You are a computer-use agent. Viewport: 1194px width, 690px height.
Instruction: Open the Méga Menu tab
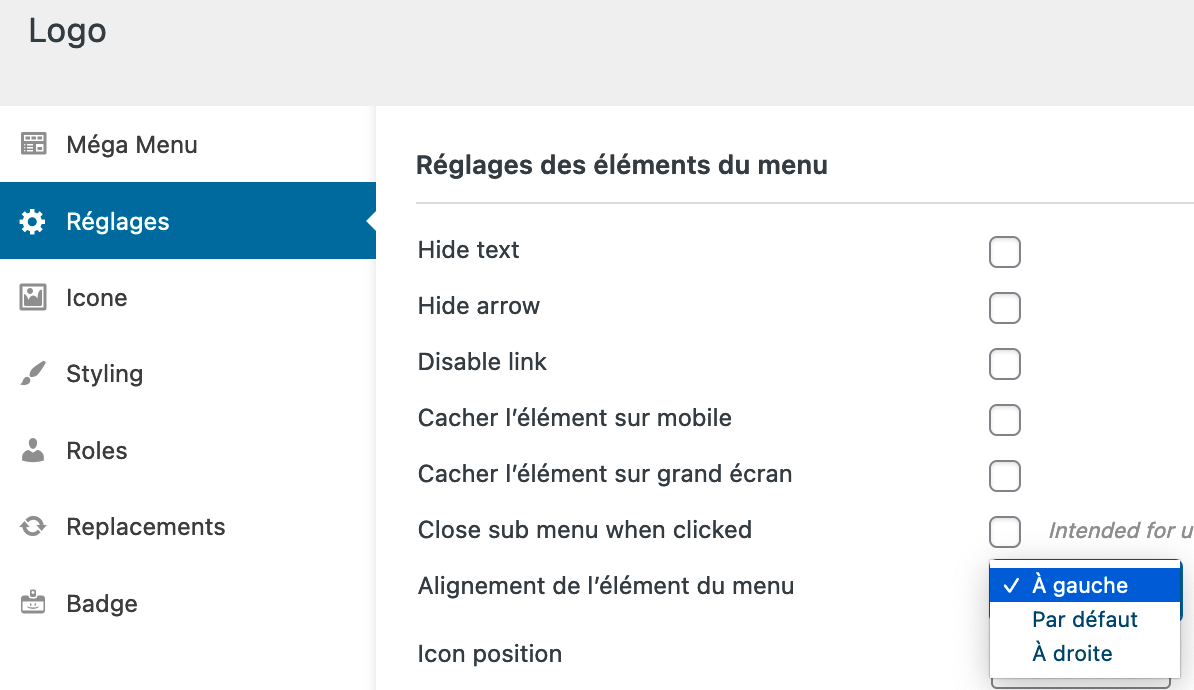[x=131, y=145]
